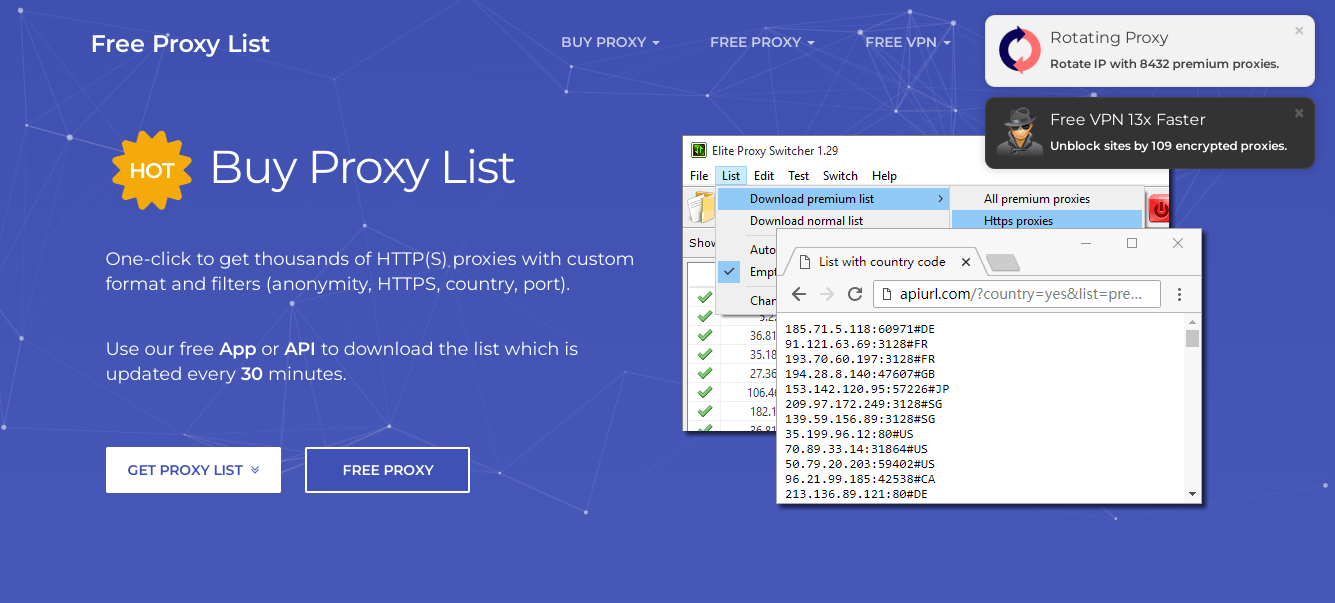Select proxy 50.79.20.203:59402#US

[860, 464]
